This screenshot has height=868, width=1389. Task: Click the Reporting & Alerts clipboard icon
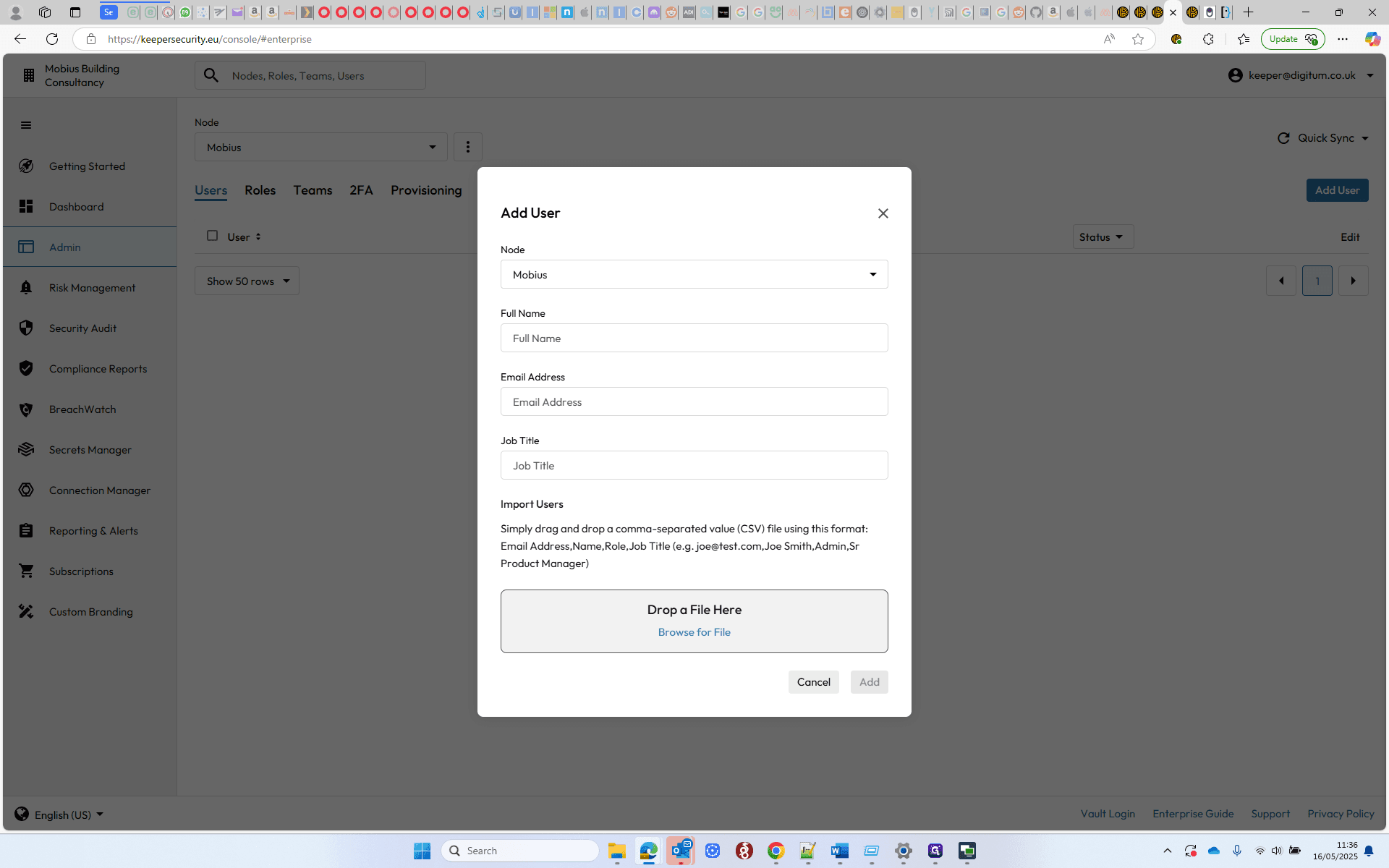click(x=26, y=531)
